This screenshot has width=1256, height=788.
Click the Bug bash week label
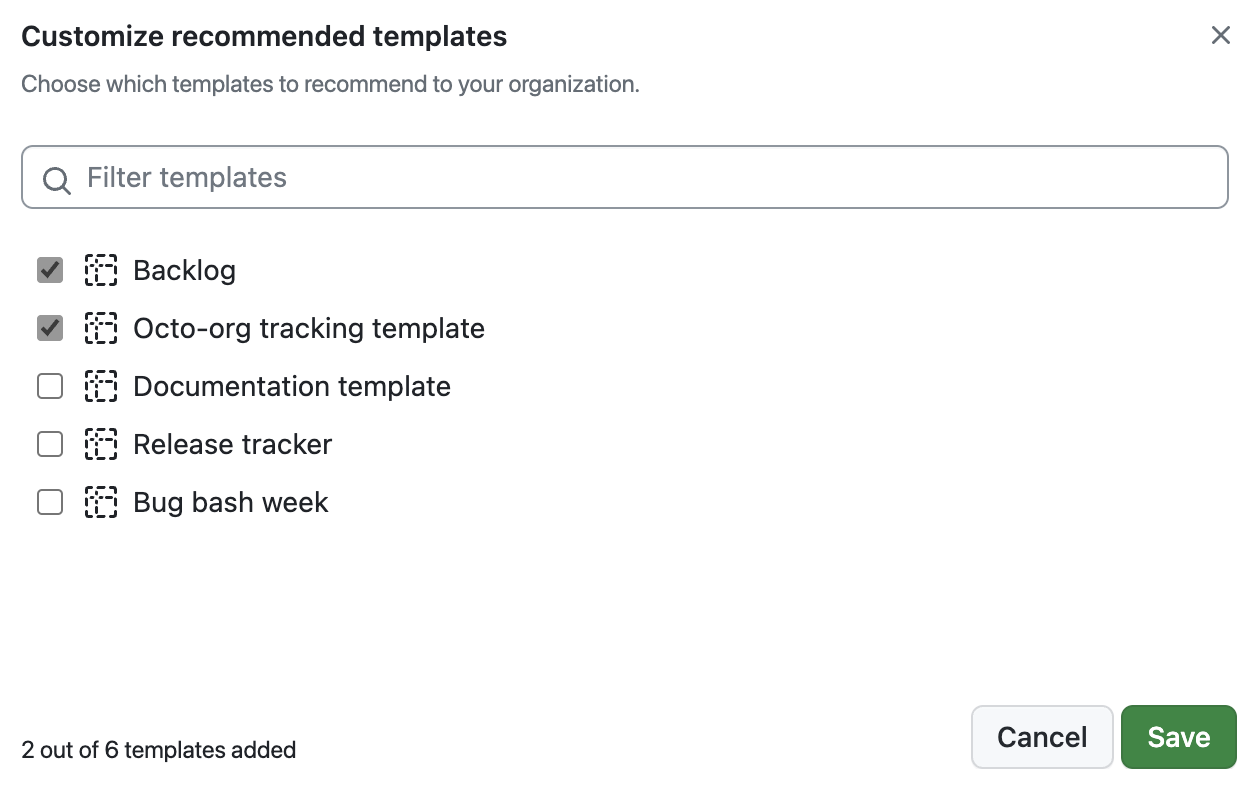[230, 502]
